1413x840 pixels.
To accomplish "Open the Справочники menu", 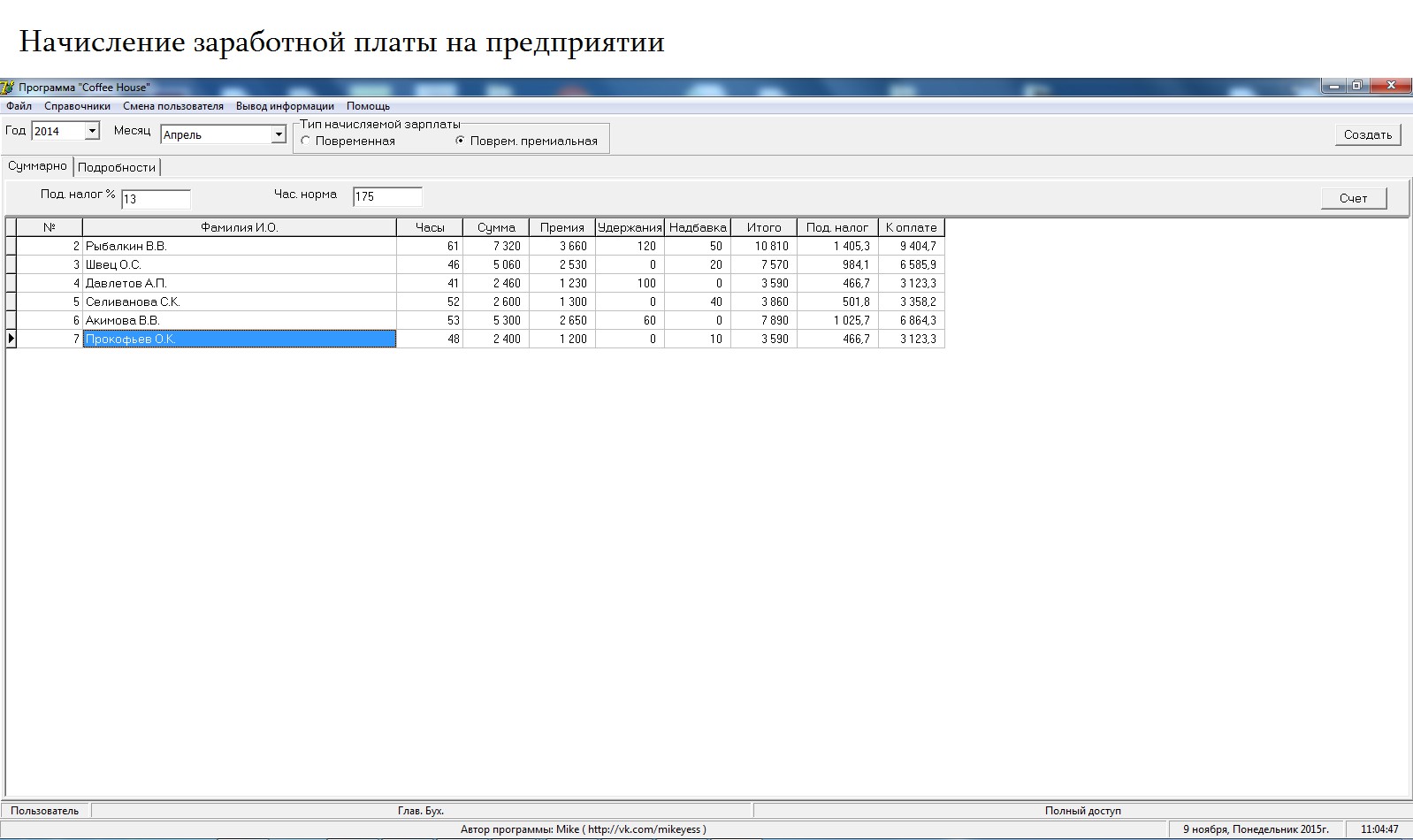I will pyautogui.click(x=78, y=106).
